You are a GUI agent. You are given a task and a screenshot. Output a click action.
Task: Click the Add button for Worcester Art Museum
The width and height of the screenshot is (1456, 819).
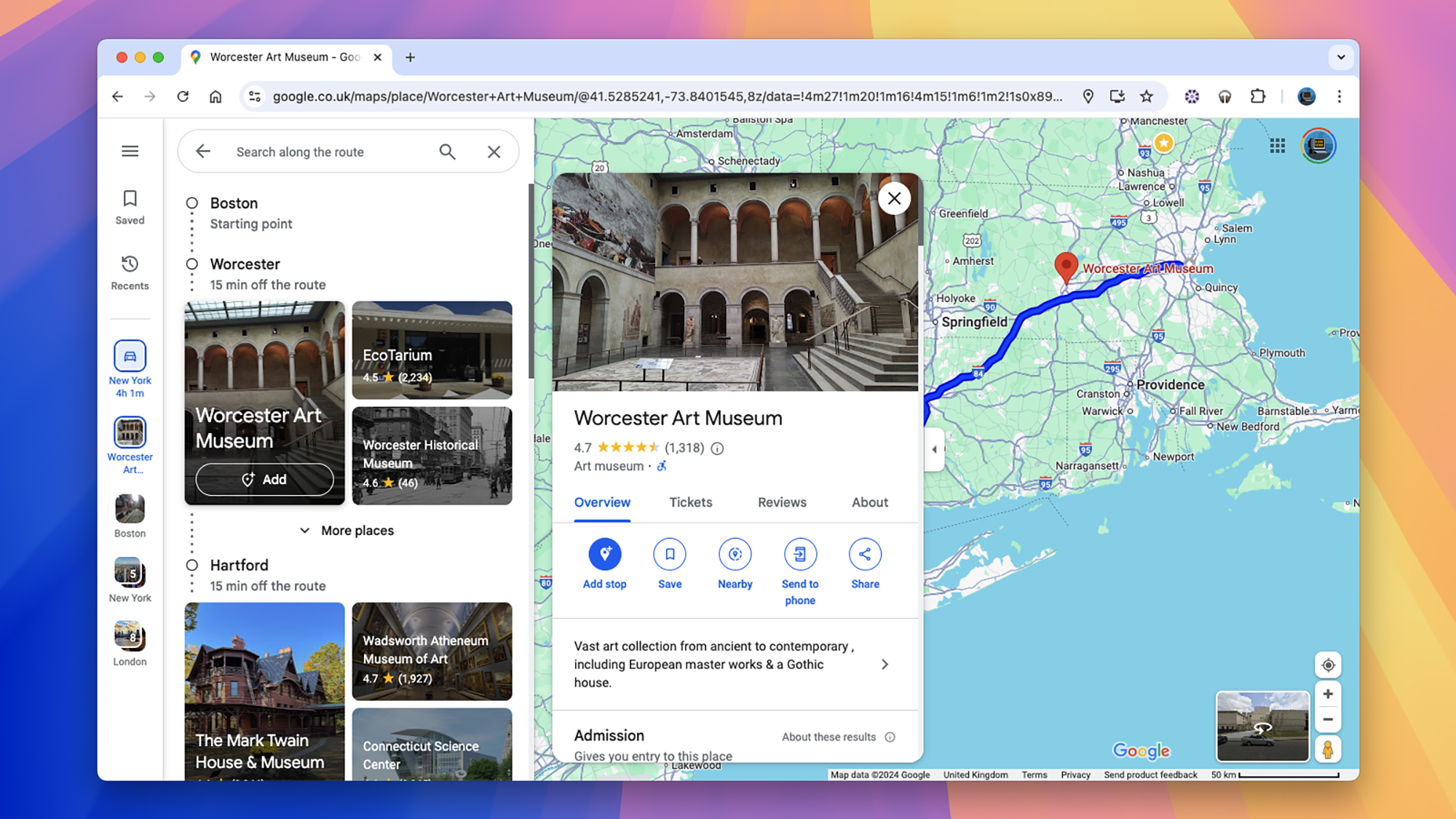(264, 479)
